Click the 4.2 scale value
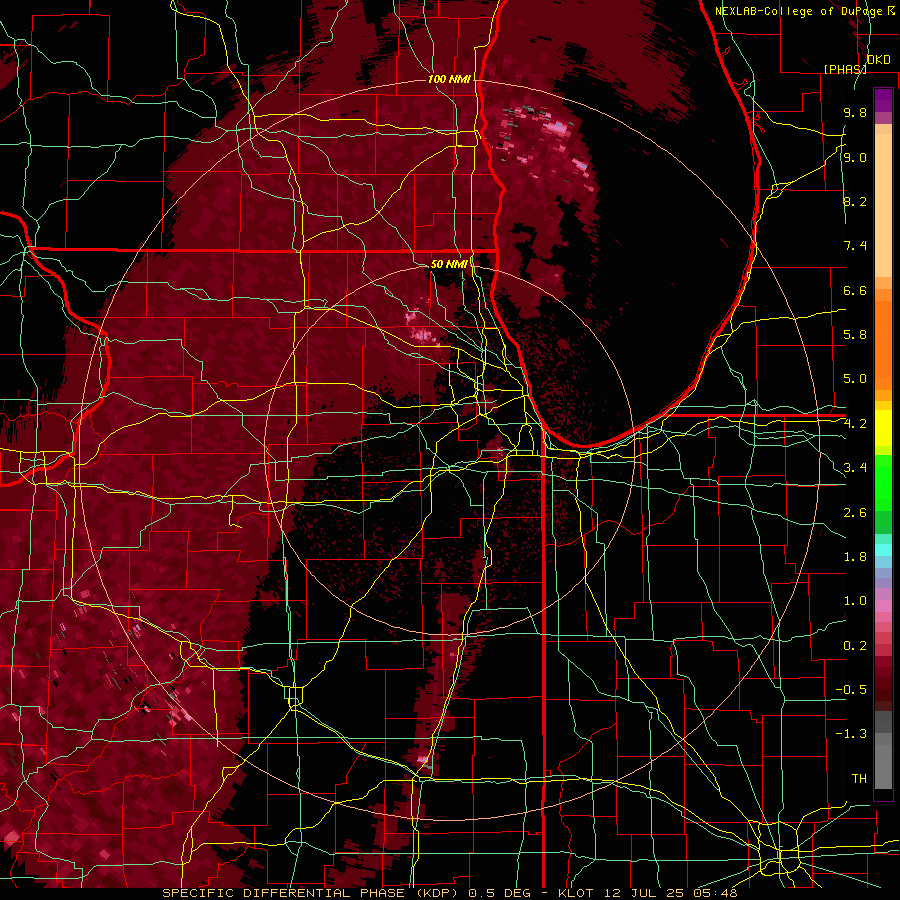The height and width of the screenshot is (900, 900). point(855,424)
